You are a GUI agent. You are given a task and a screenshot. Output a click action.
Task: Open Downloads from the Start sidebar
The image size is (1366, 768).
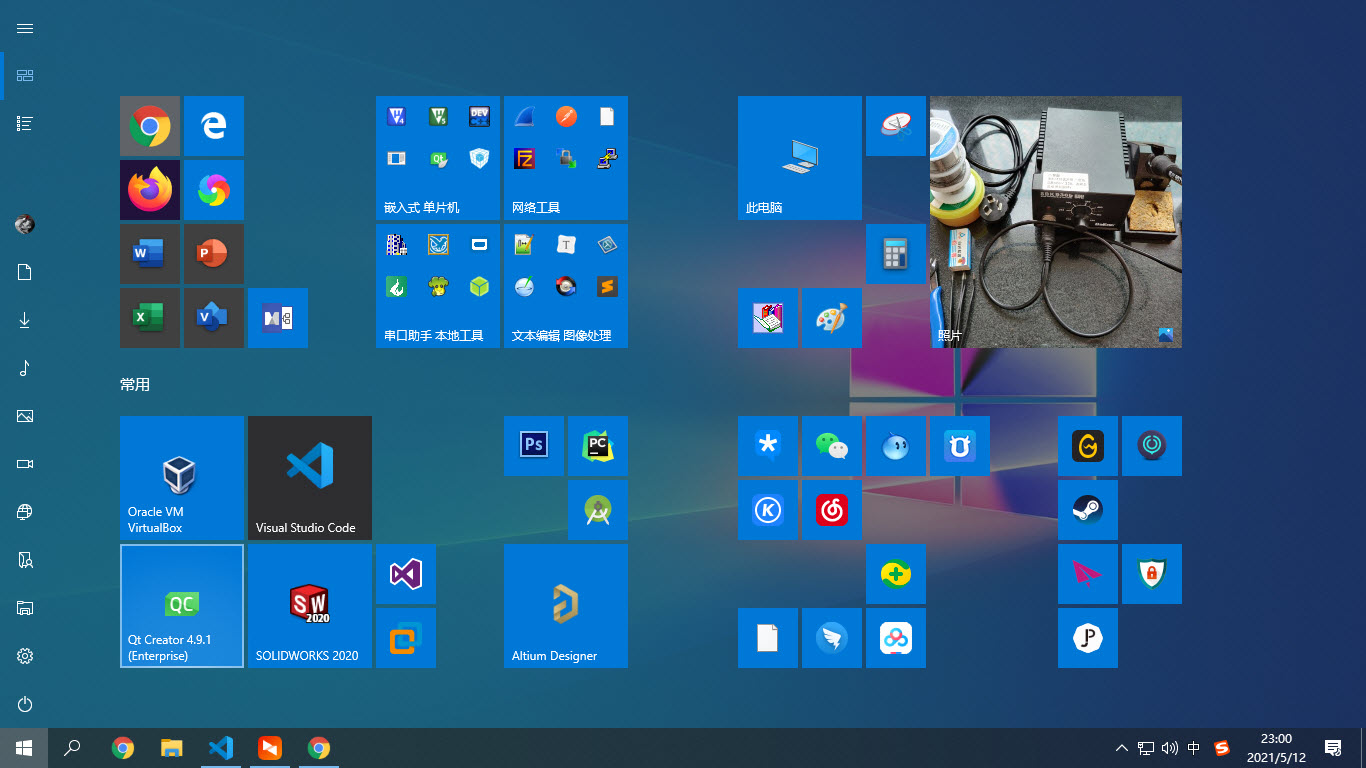[x=25, y=320]
